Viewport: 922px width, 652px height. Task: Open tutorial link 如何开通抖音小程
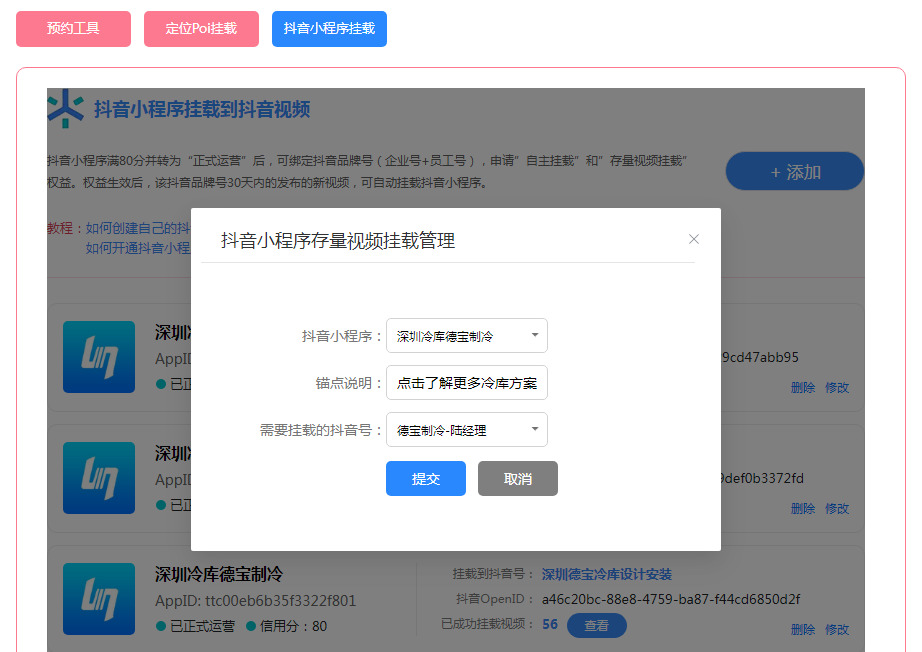[x=138, y=248]
